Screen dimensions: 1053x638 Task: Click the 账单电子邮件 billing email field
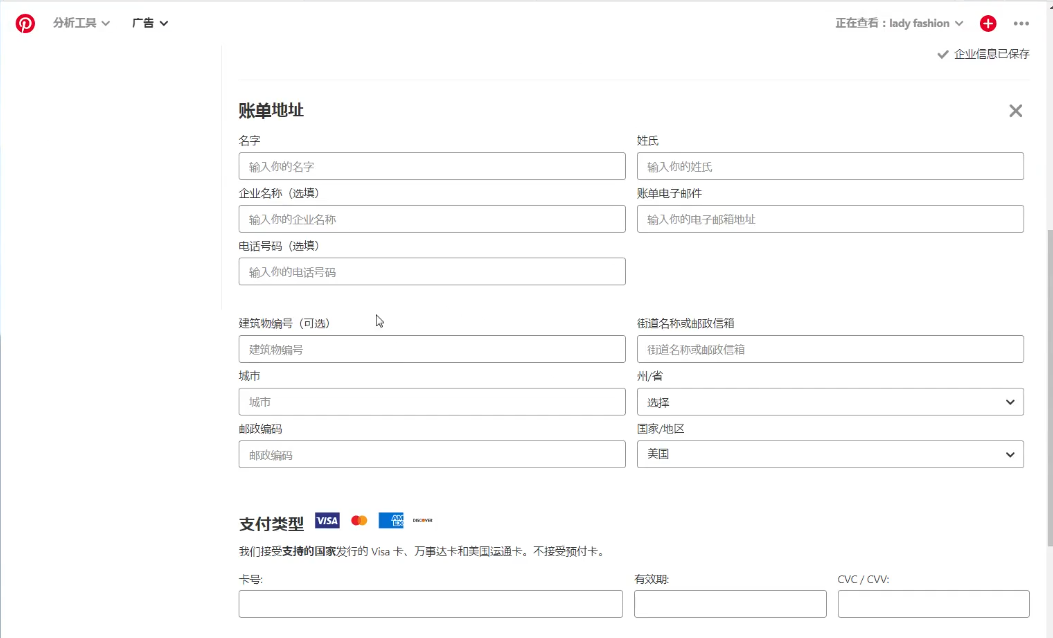pos(830,219)
